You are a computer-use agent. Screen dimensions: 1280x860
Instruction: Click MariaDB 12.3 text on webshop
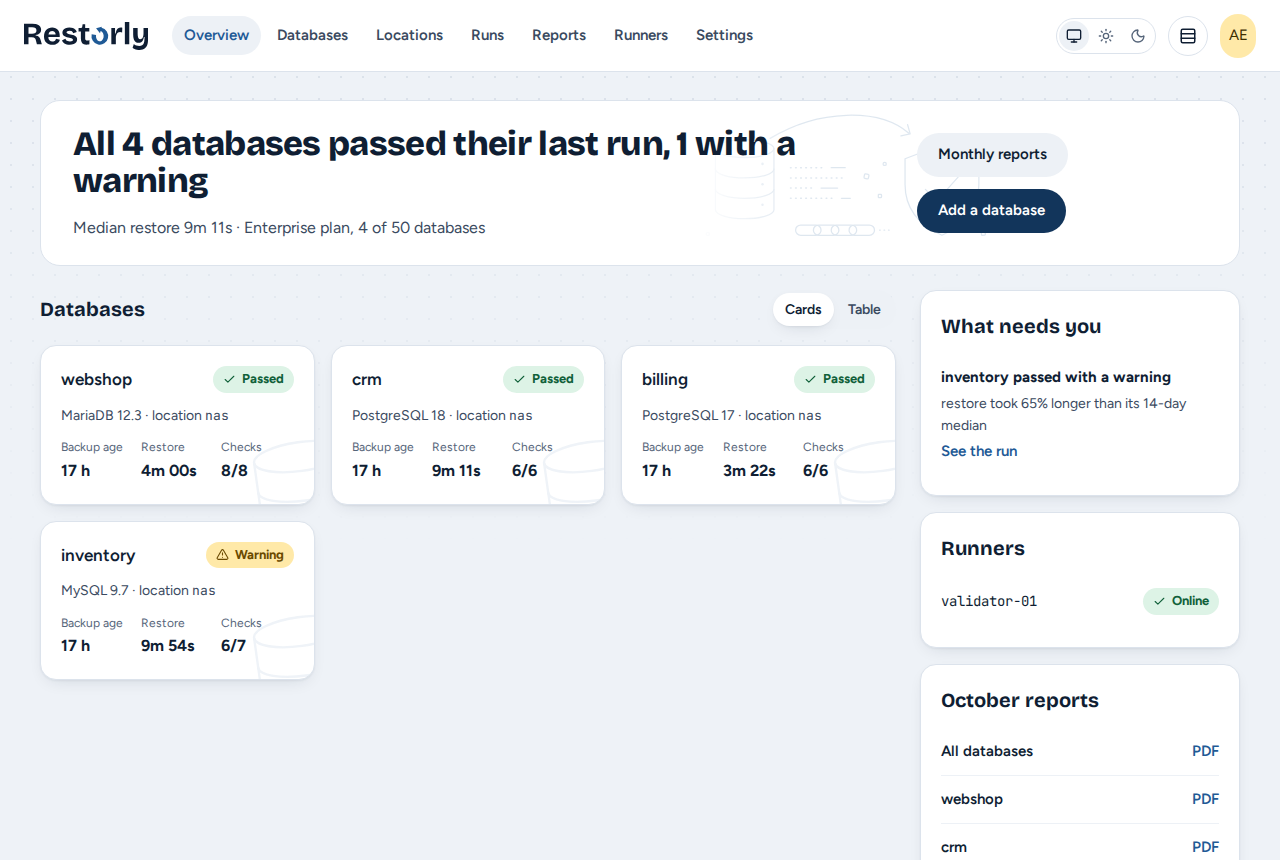[101, 415]
